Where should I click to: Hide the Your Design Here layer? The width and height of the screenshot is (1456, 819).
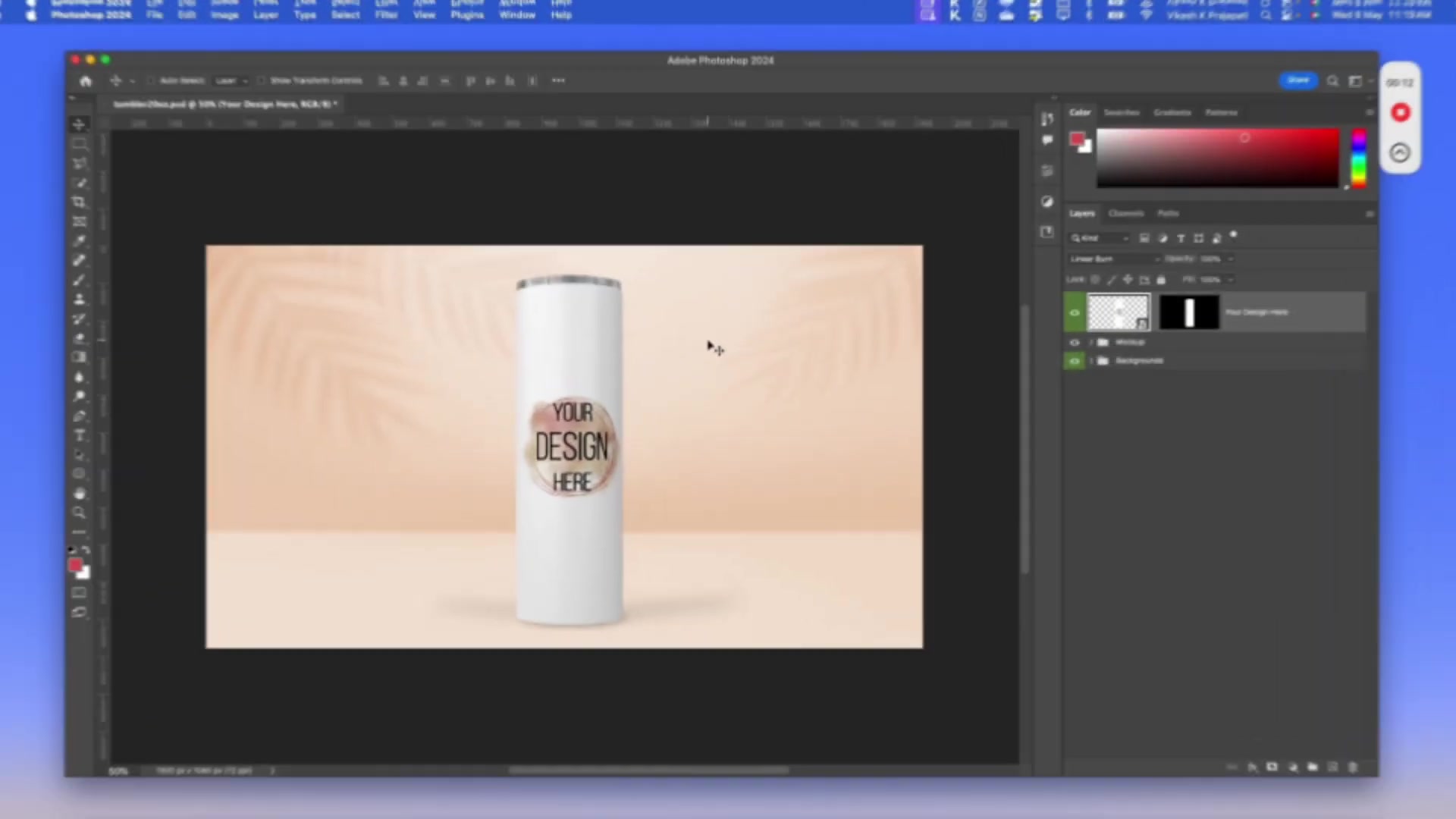pos(1075,312)
